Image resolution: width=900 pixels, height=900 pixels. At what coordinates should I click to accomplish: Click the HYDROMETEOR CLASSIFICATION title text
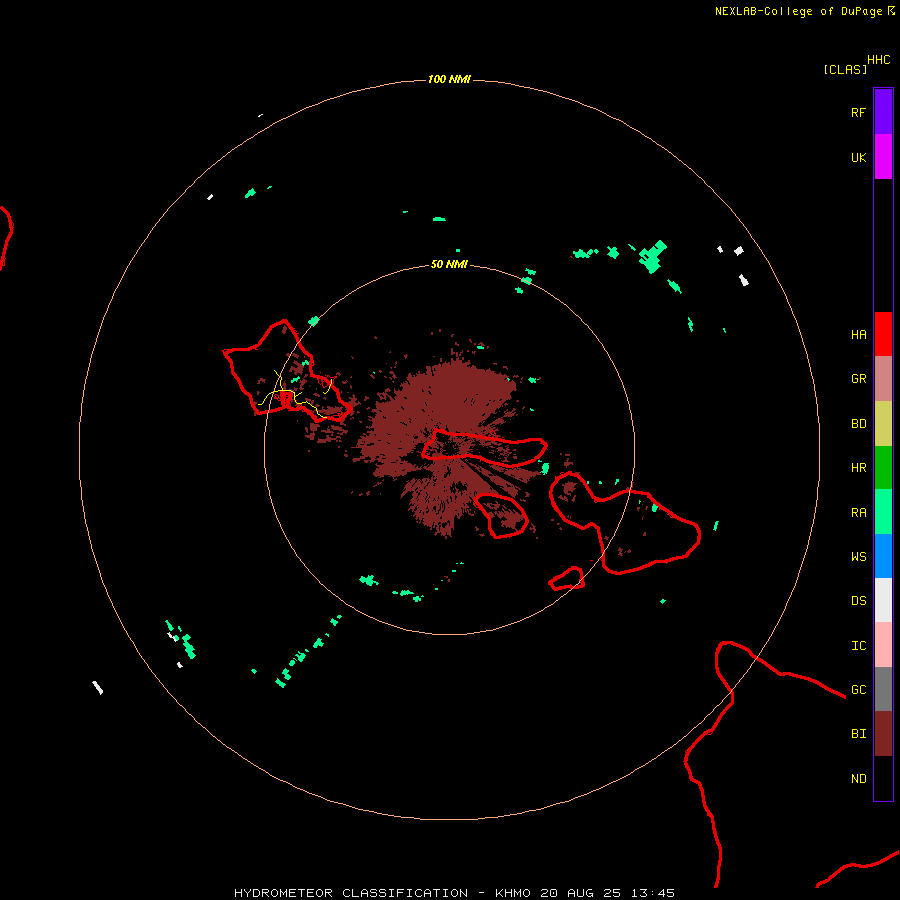[x=351, y=893]
